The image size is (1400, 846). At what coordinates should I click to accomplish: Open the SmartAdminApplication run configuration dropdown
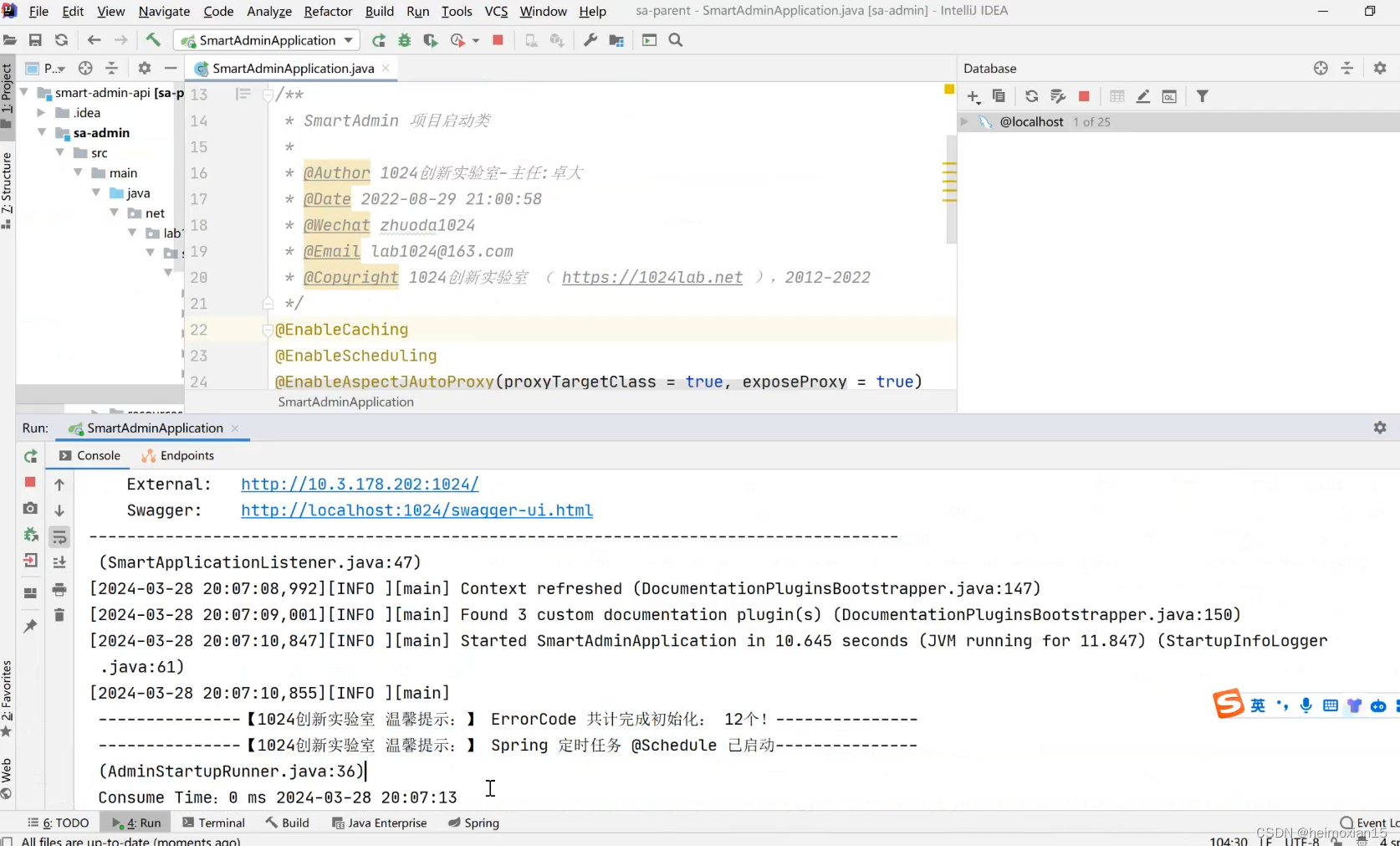pyautogui.click(x=349, y=40)
